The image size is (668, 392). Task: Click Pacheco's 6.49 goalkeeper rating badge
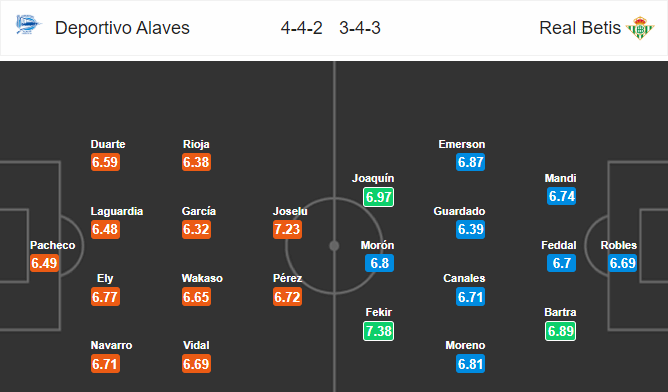(x=44, y=263)
